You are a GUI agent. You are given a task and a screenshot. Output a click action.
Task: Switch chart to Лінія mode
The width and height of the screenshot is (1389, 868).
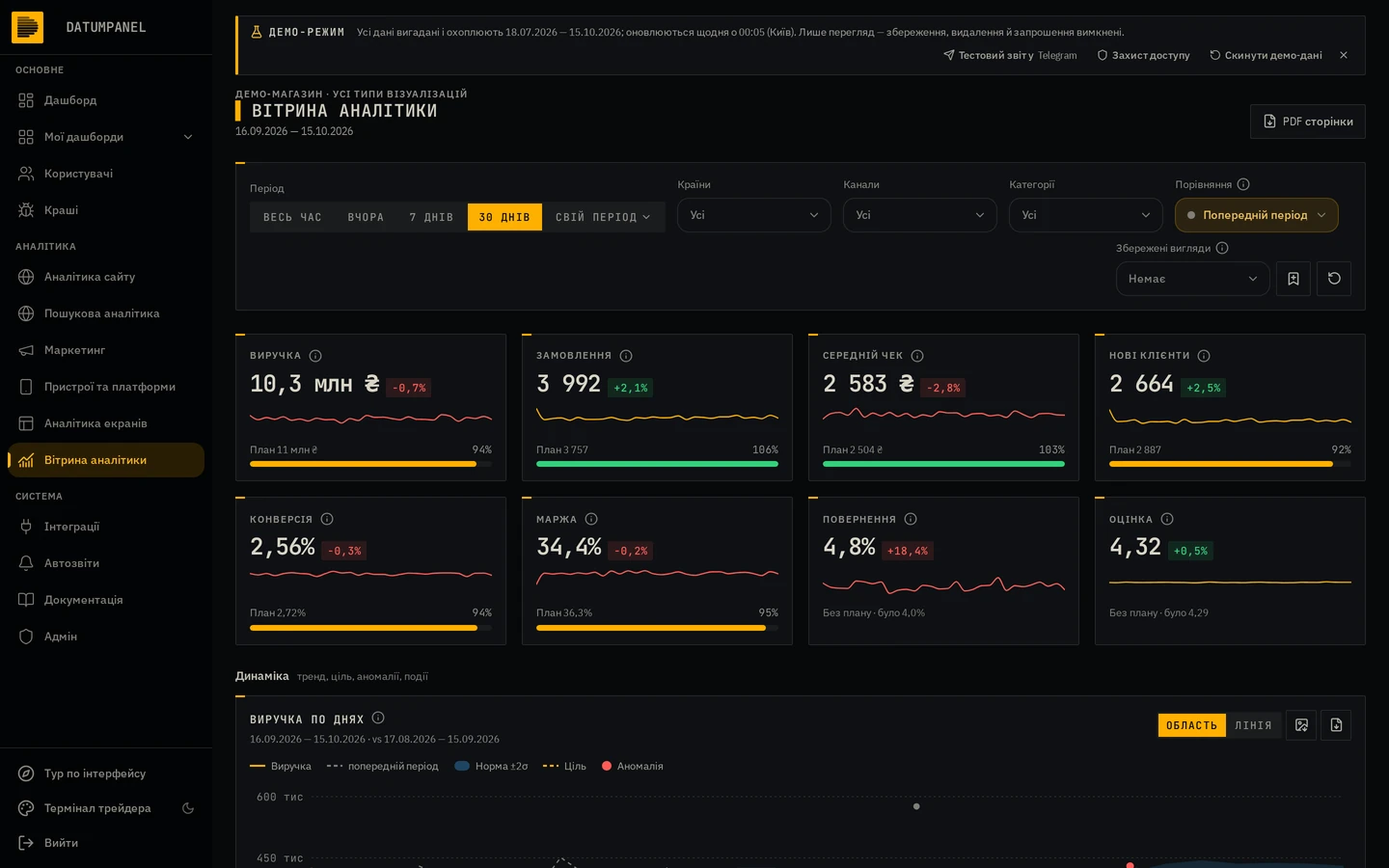click(1253, 725)
